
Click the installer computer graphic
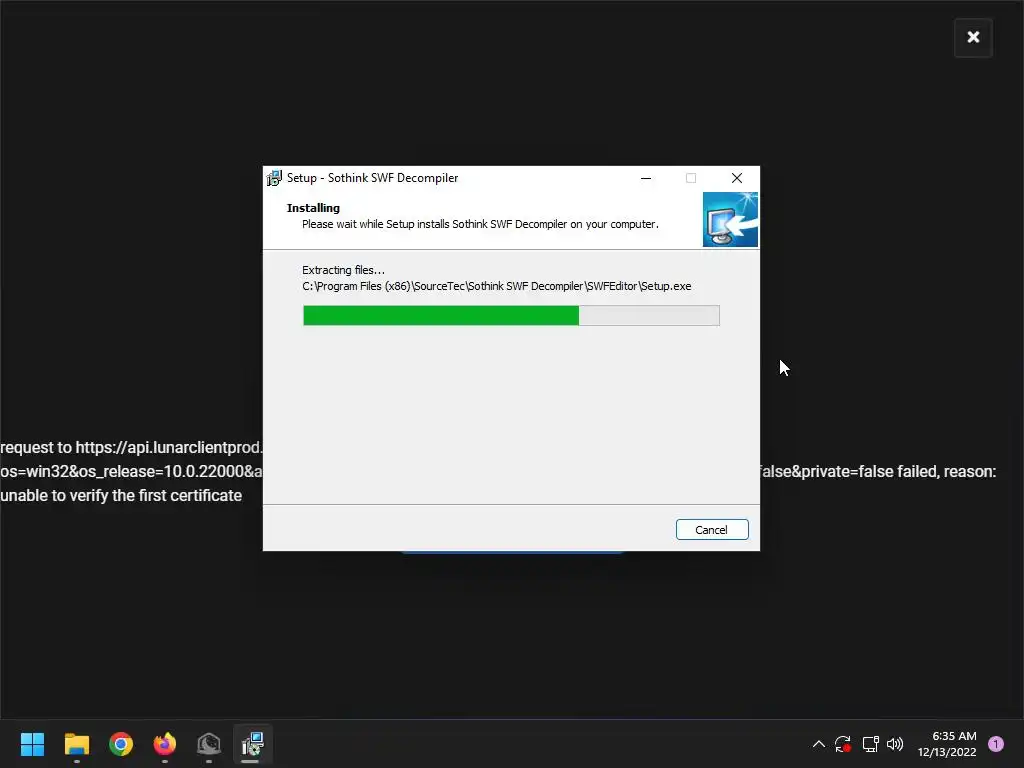730,219
